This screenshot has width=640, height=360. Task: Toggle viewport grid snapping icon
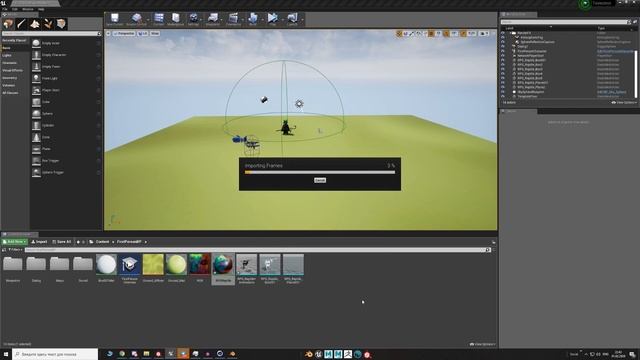pos(431,33)
